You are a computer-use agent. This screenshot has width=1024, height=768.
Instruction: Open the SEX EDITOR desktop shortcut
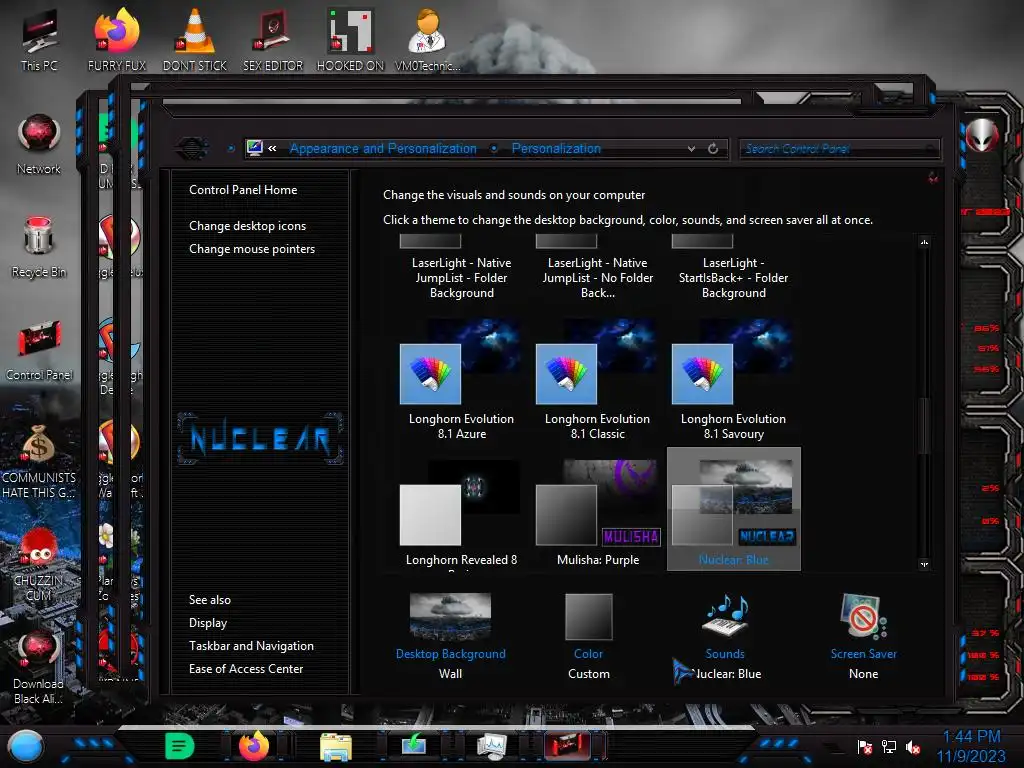pyautogui.click(x=273, y=40)
